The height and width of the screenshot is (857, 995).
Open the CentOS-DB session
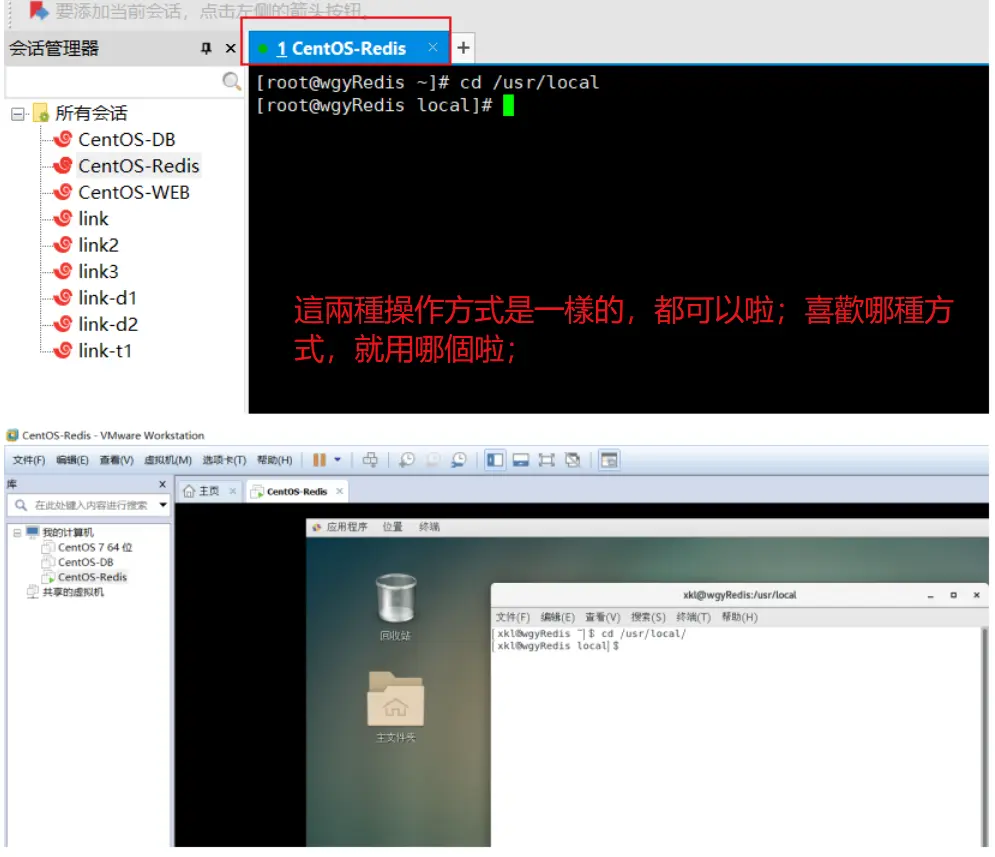(126, 140)
